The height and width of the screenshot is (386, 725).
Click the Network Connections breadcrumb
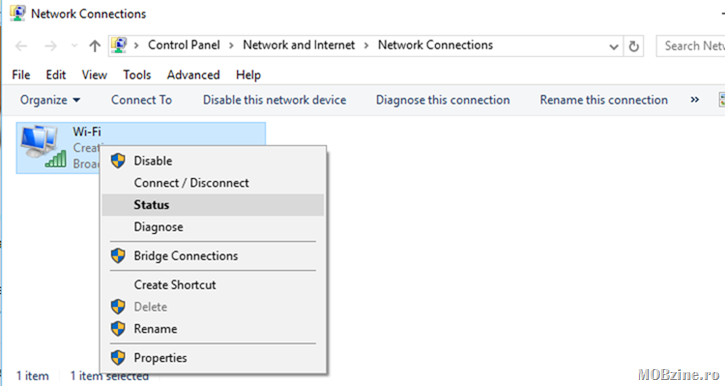(x=435, y=45)
